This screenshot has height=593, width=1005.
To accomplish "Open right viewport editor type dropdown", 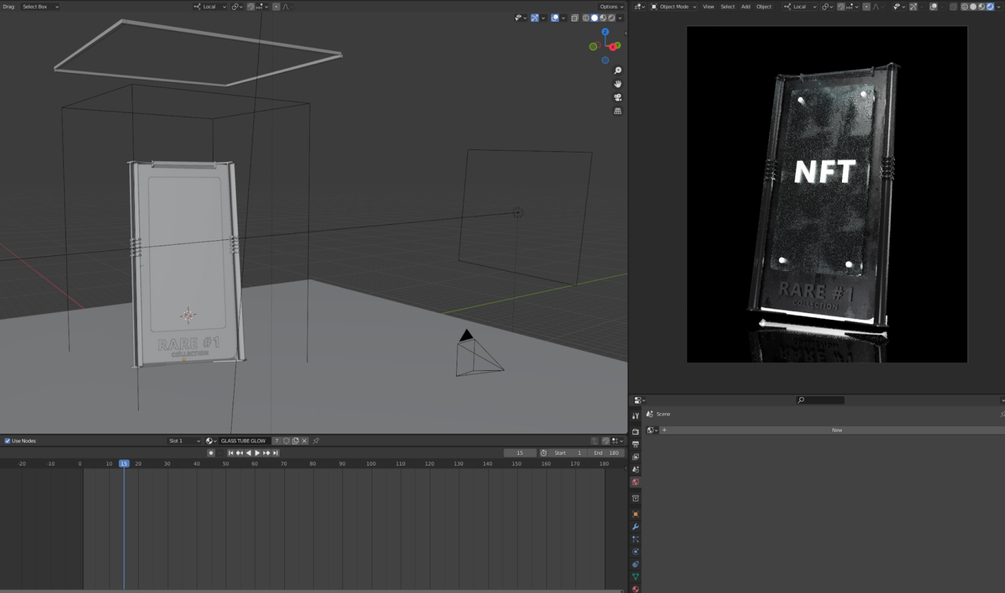I will coord(639,6).
